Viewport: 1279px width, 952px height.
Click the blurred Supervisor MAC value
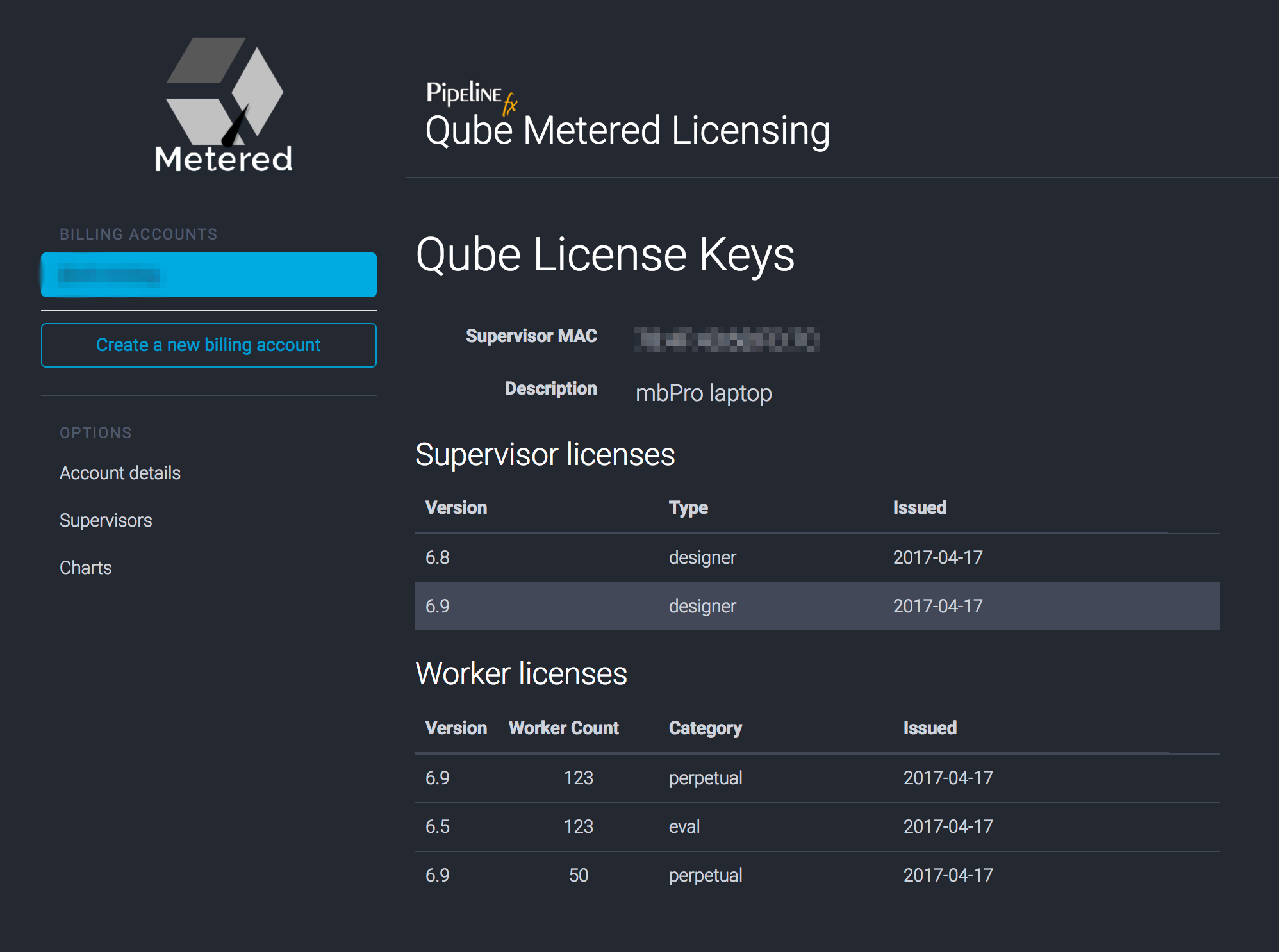727,339
